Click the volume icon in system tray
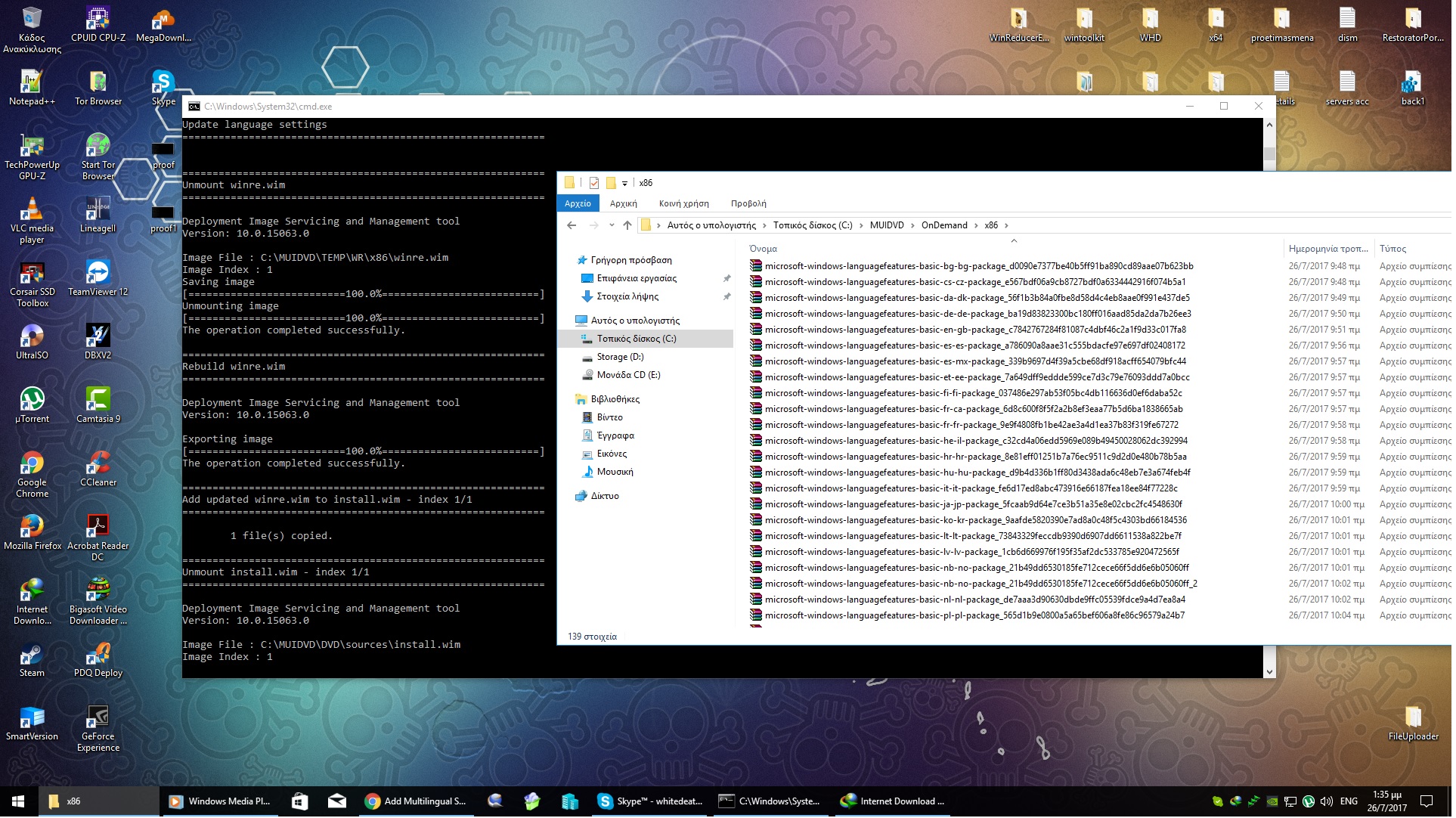Viewport: 1456px width, 818px height. 1331,803
